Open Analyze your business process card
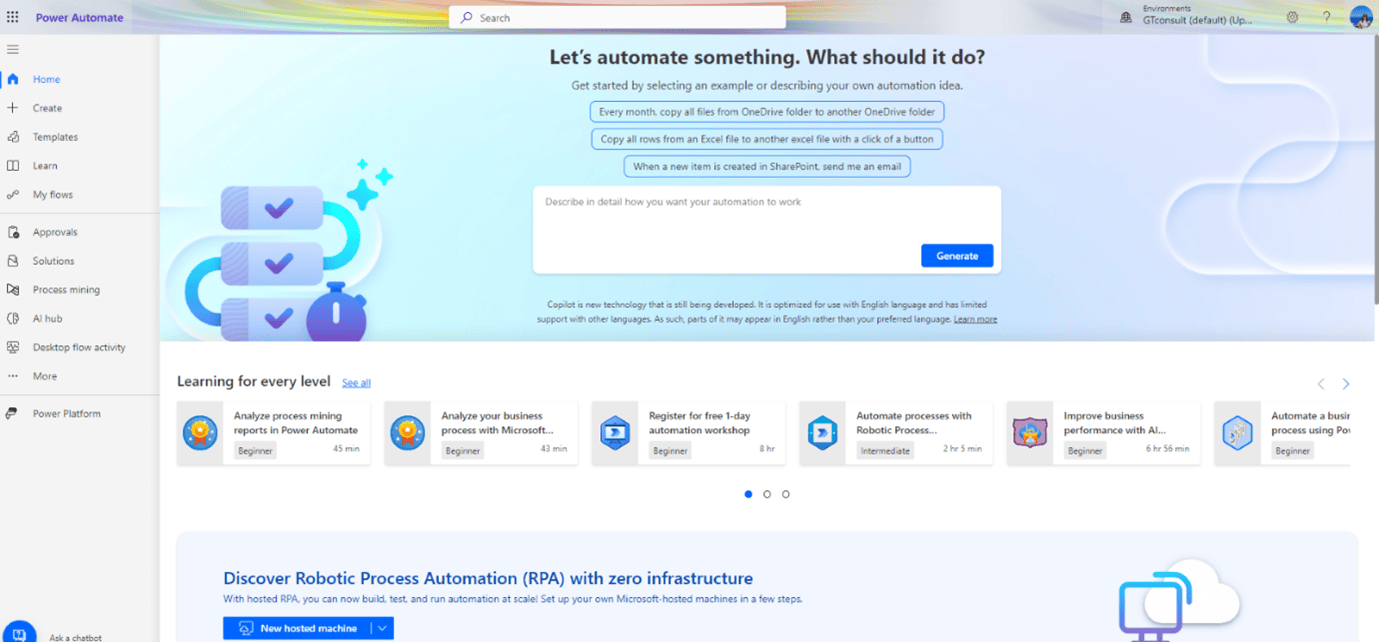This screenshot has width=1379, height=642. click(x=481, y=433)
